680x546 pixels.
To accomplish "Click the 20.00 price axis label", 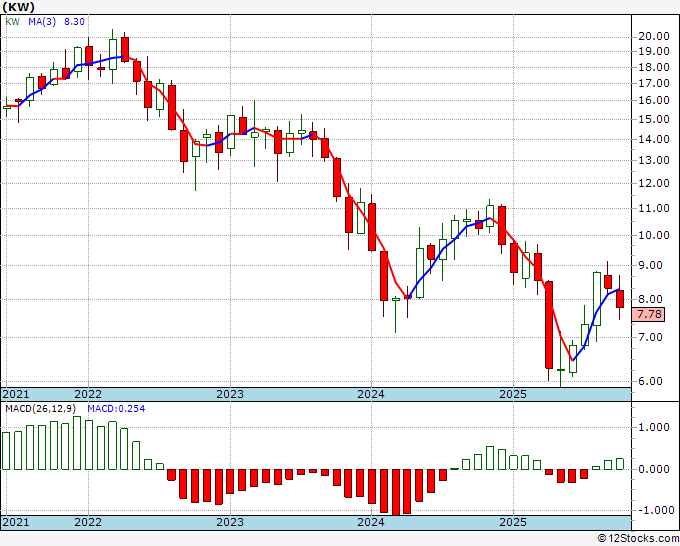I will pyautogui.click(x=653, y=36).
